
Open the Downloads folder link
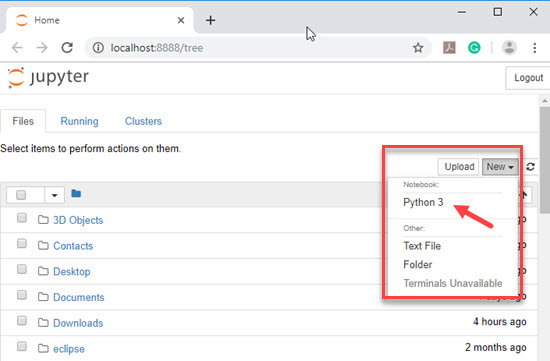click(x=78, y=323)
